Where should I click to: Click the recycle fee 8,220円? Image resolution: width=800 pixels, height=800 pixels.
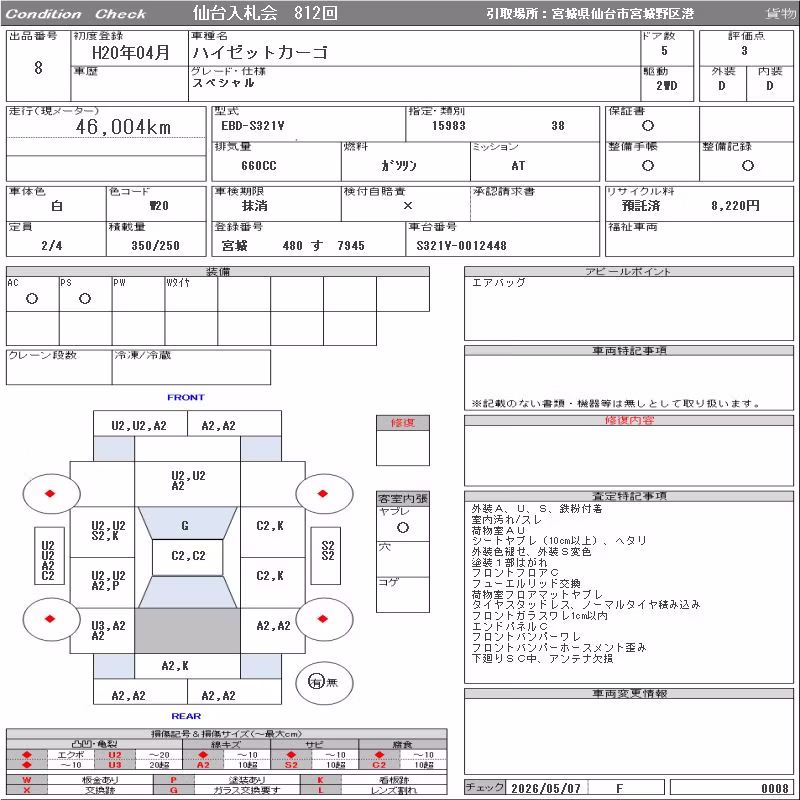(735, 206)
